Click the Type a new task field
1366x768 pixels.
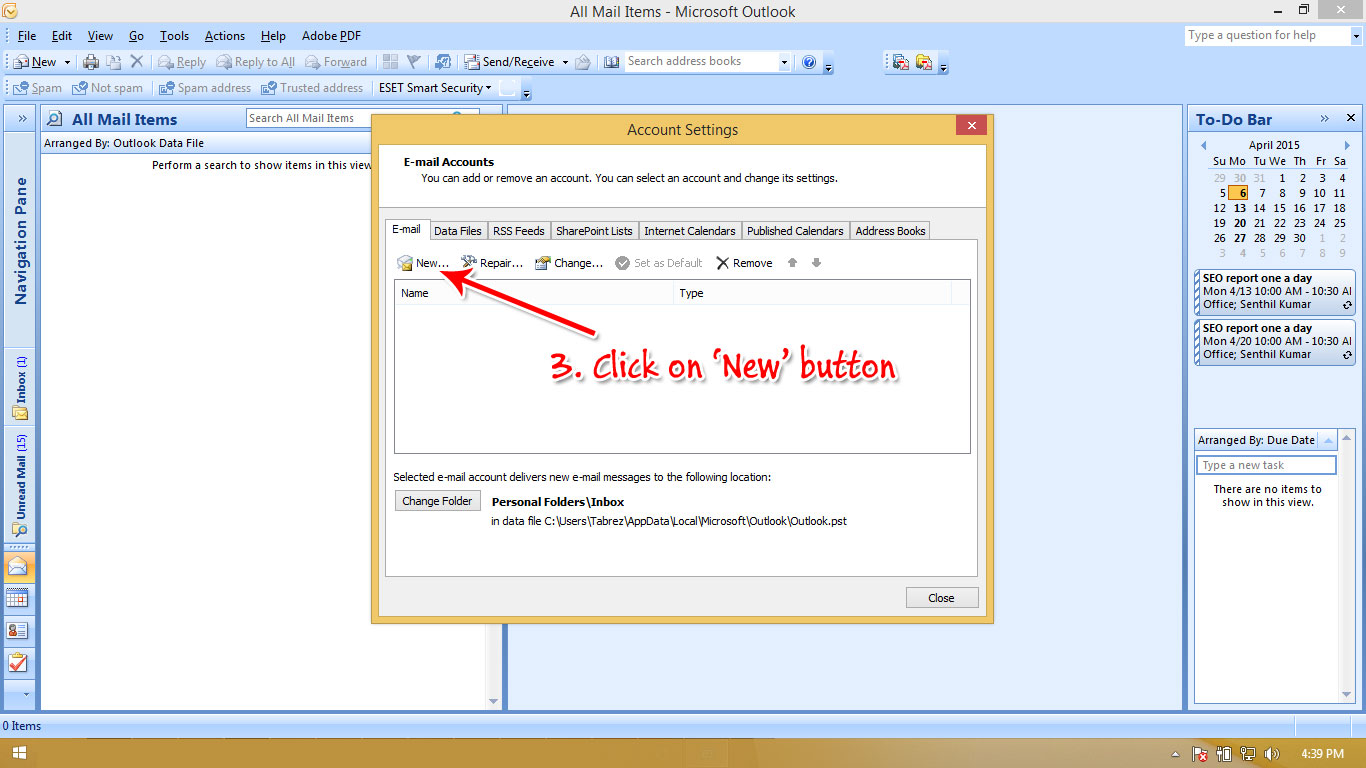[1265, 464]
